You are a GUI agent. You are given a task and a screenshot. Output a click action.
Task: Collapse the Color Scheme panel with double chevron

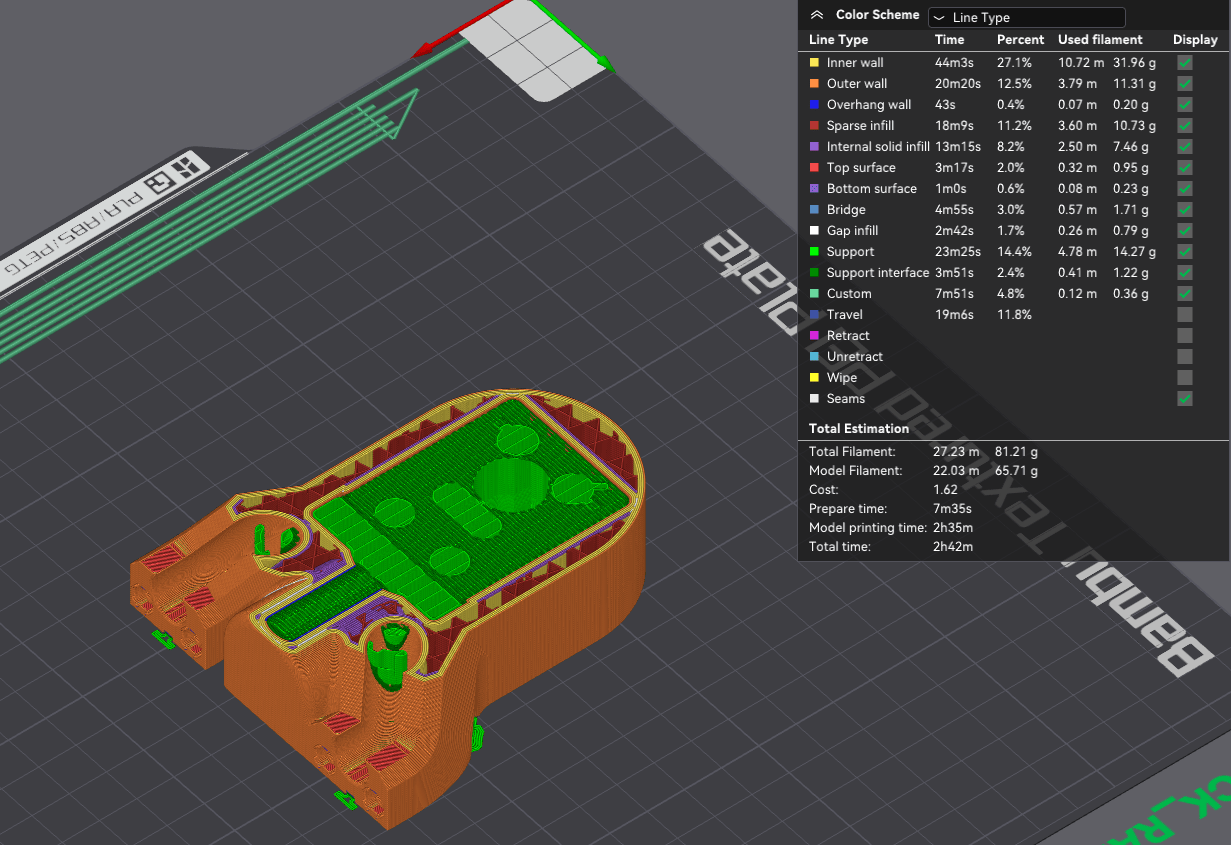point(817,15)
